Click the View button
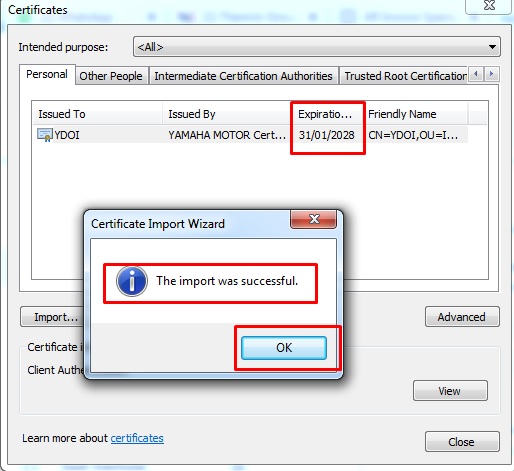 point(450,391)
